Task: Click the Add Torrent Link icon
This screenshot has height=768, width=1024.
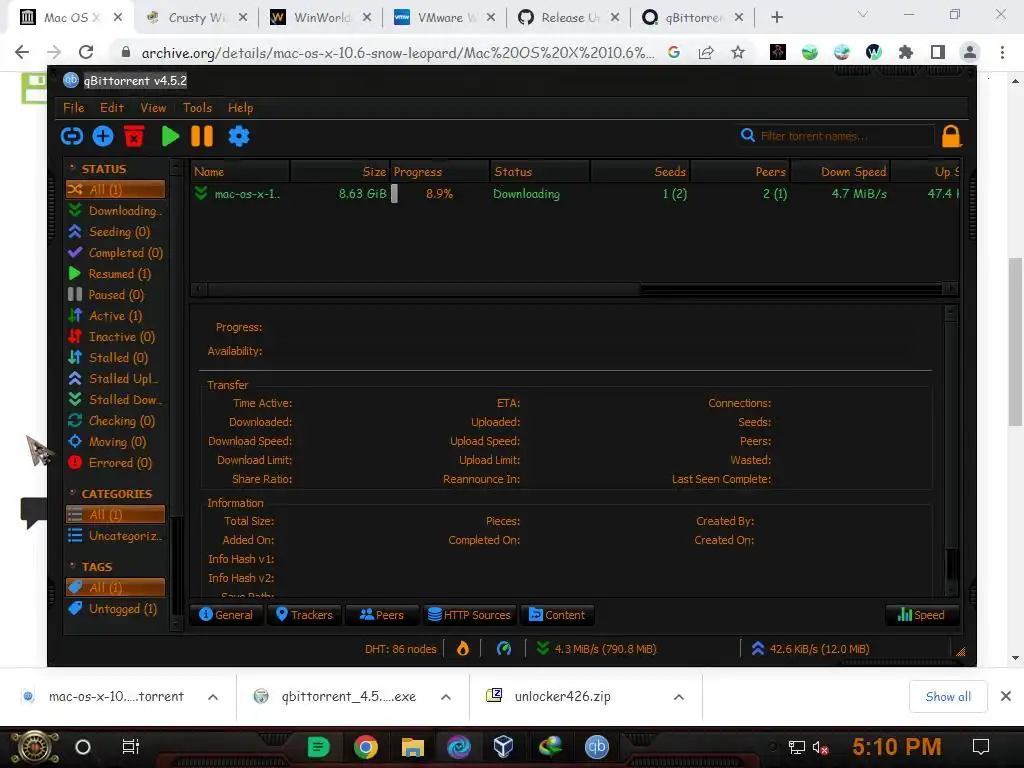Action: click(72, 136)
